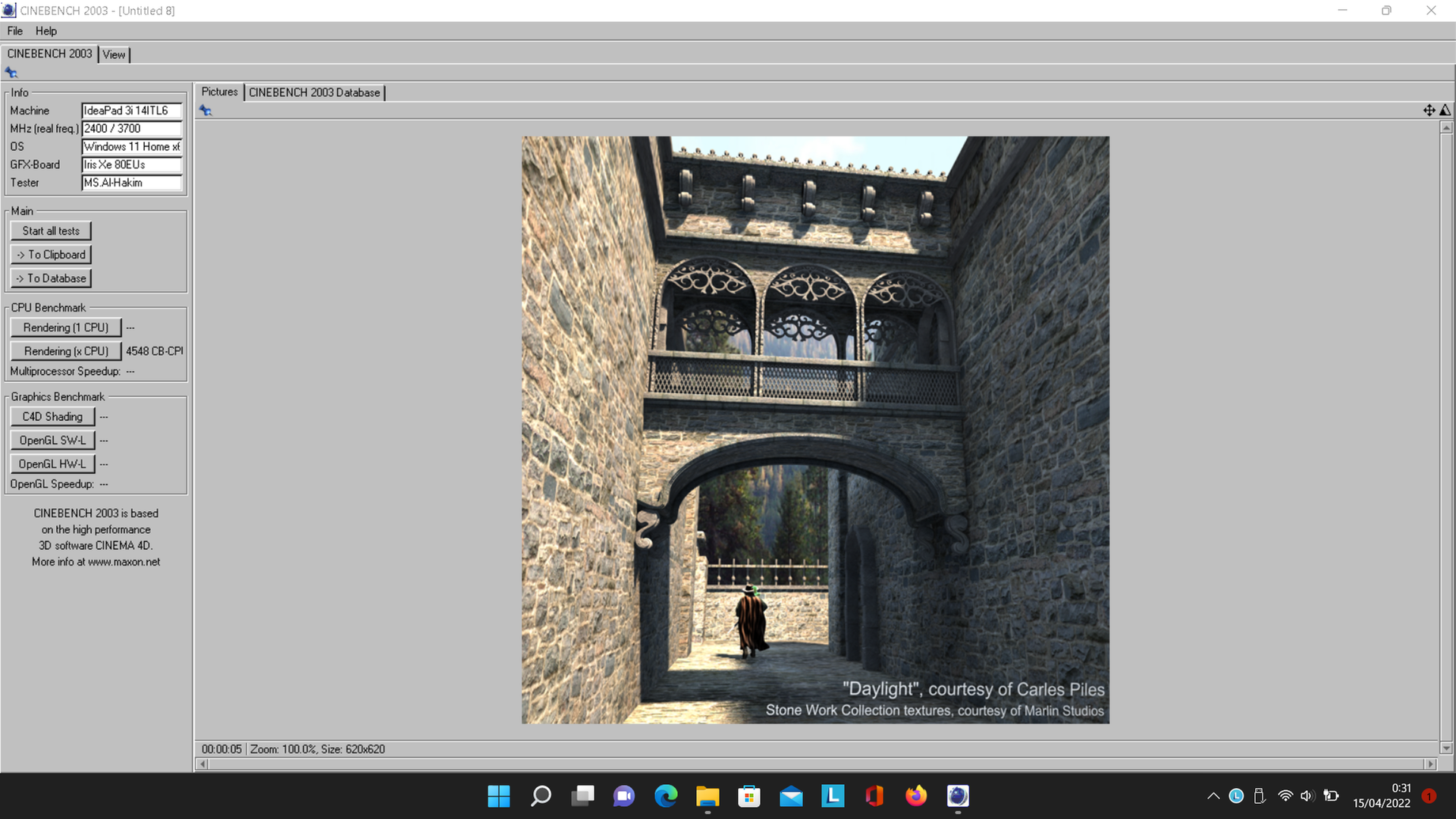Open the red notification badge
Image resolution: width=1456 pixels, height=819 pixels.
point(1429,796)
